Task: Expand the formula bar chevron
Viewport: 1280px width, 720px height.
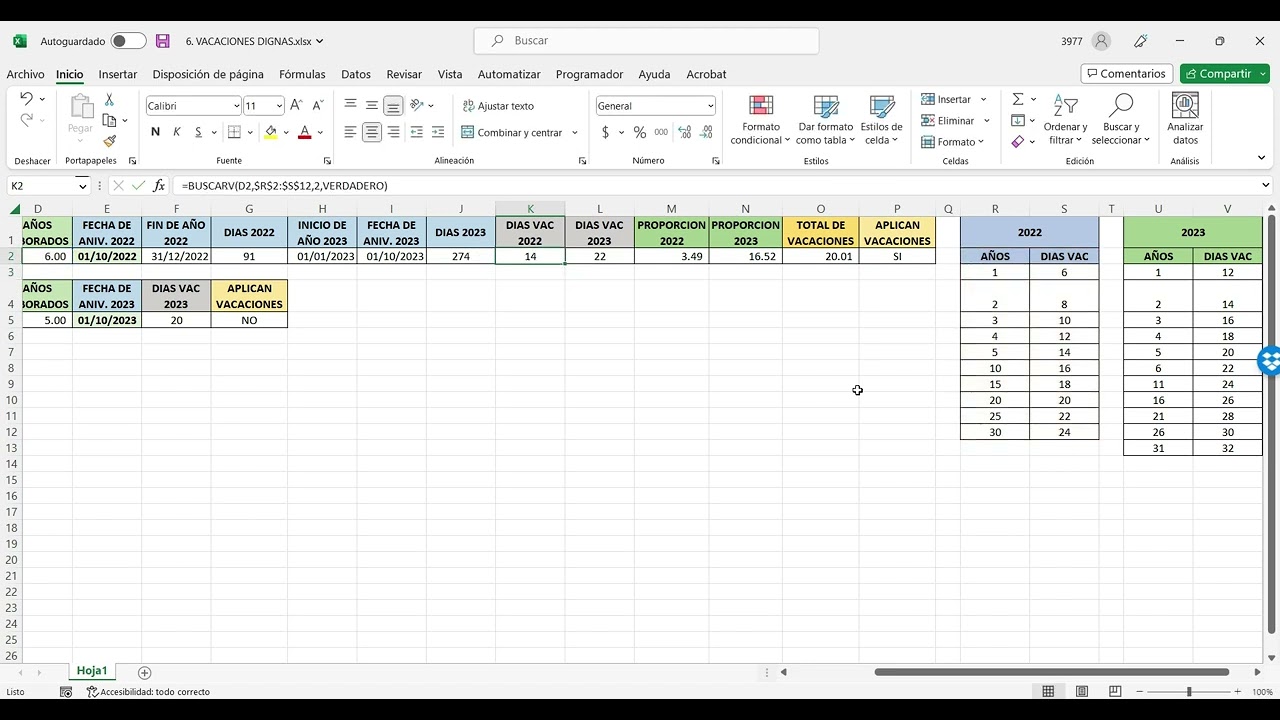Action: pyautogui.click(x=1265, y=185)
